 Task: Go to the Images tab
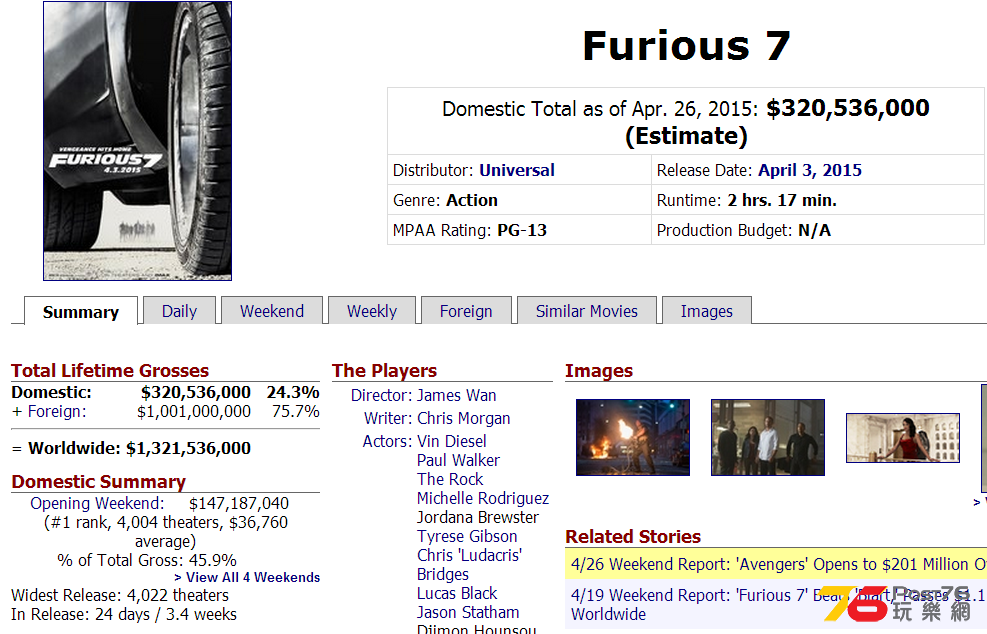tap(706, 311)
